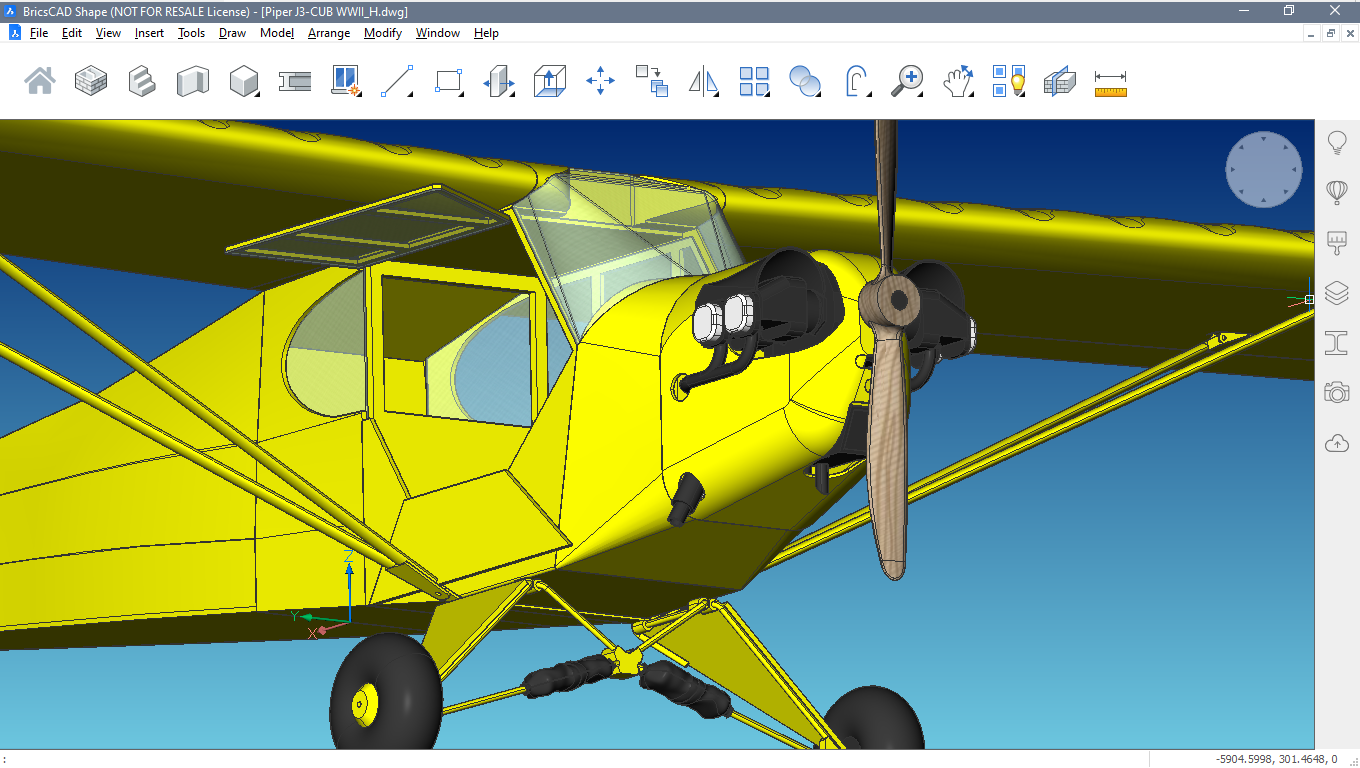
Task: Select the Extrude tool
Action: tap(550, 81)
